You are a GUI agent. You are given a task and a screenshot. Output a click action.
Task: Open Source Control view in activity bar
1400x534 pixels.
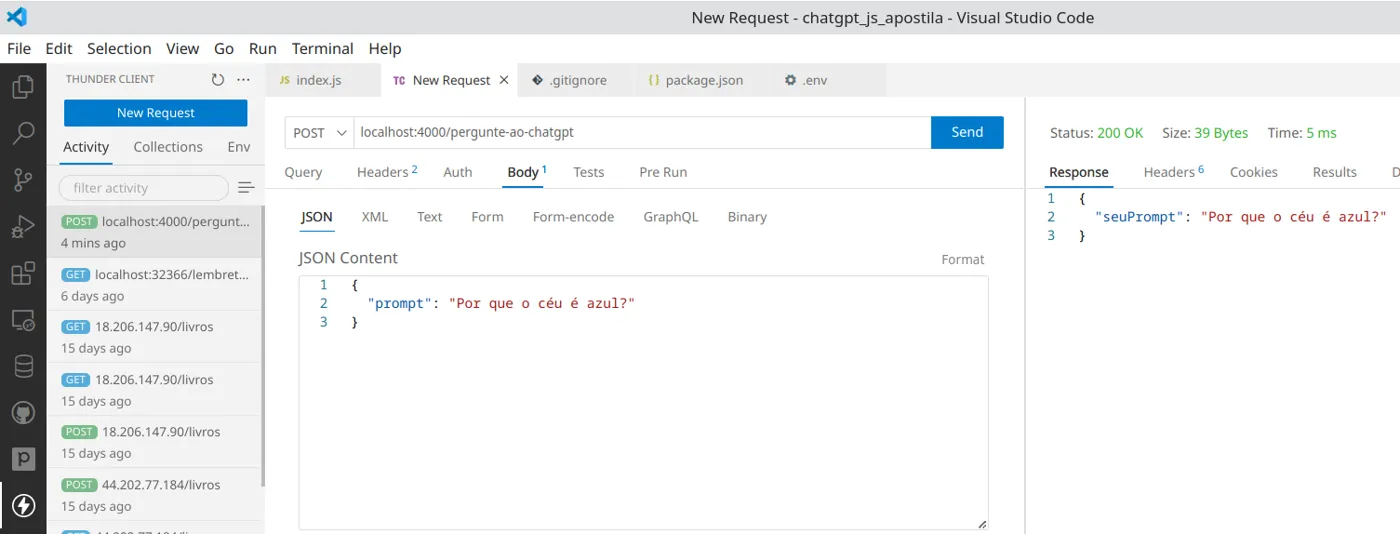tap(23, 180)
